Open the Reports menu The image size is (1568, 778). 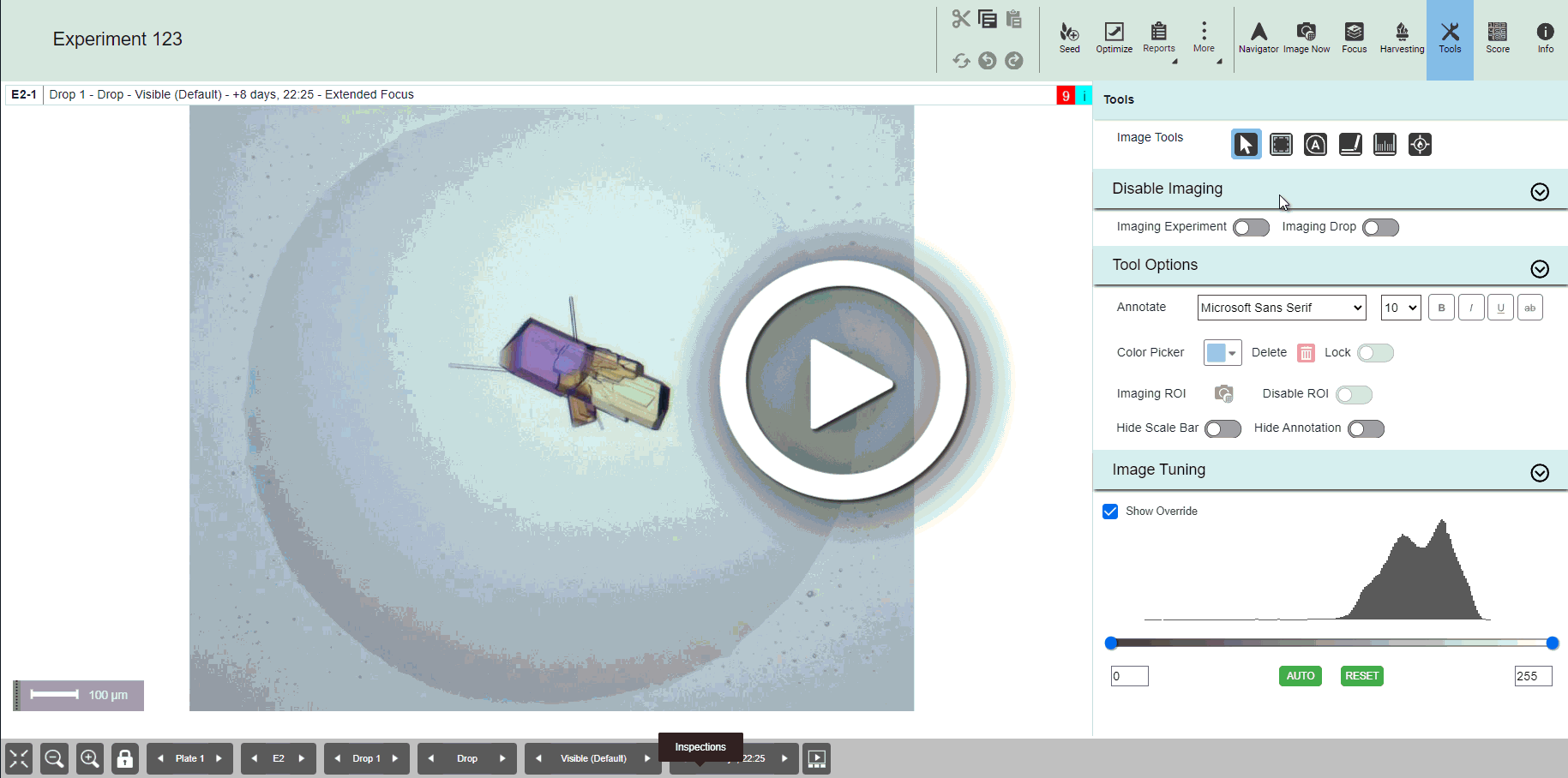point(1158,38)
